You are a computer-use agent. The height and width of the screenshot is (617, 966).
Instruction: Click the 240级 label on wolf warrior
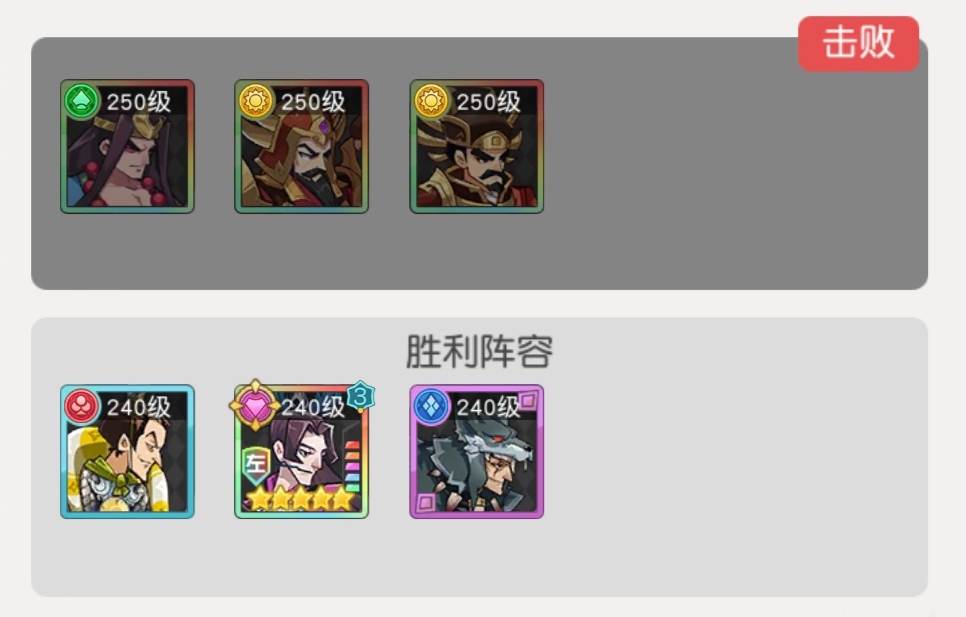point(489,407)
